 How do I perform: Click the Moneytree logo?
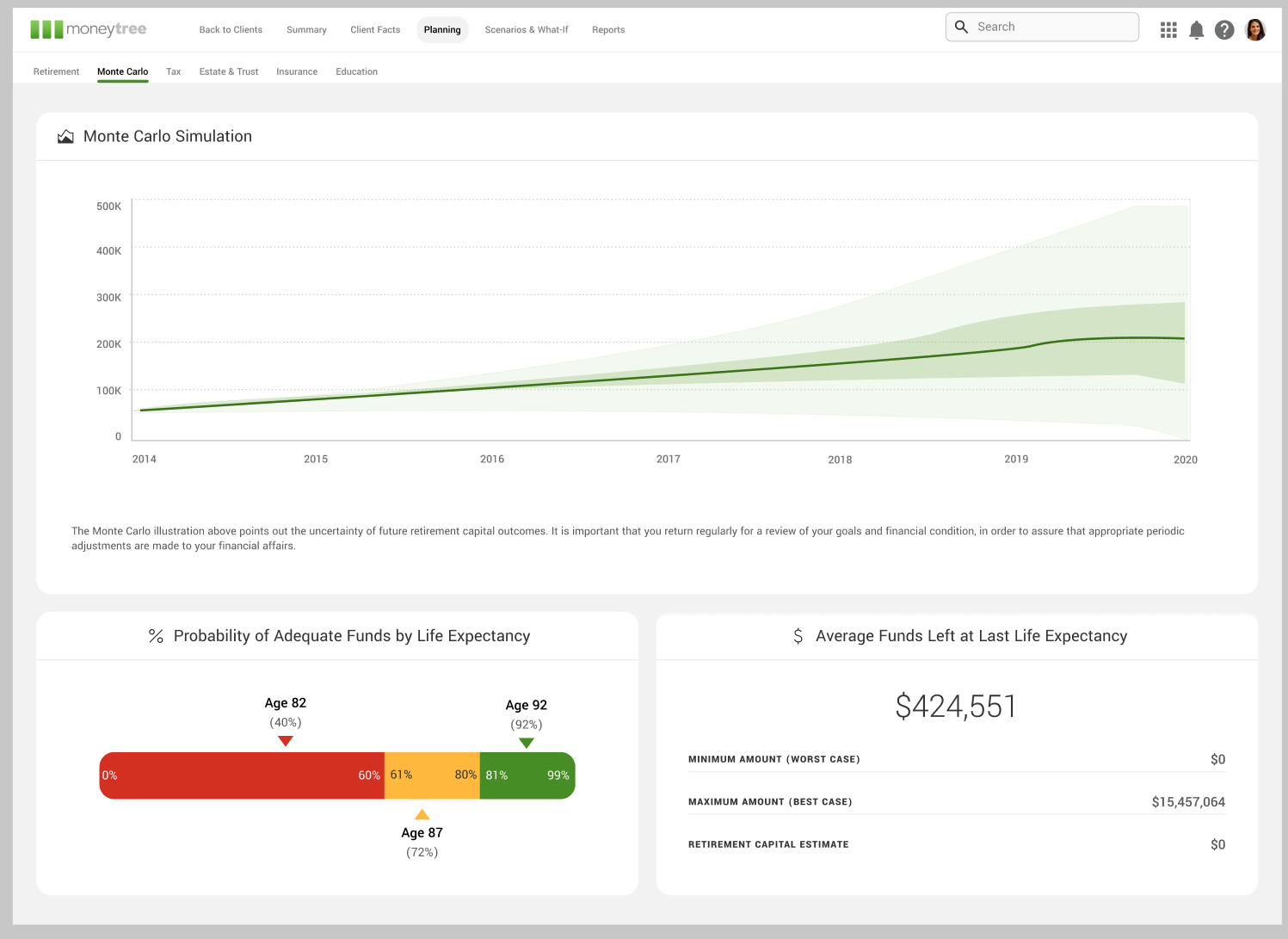89,28
